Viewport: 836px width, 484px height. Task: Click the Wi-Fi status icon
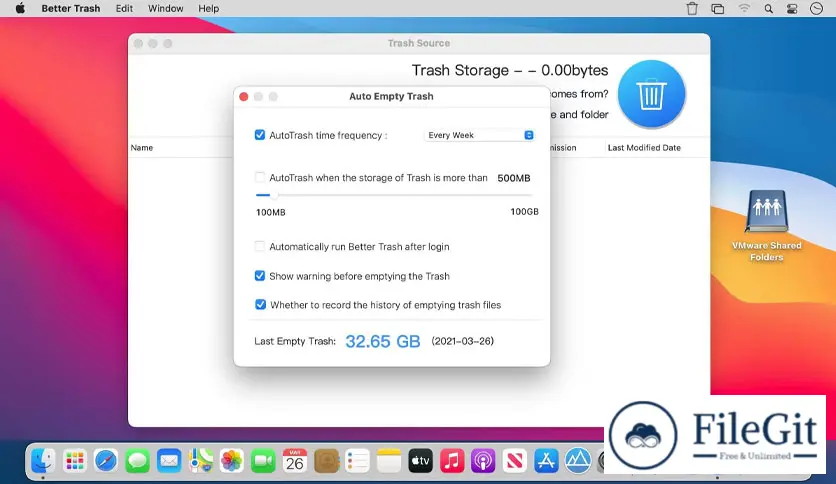tap(744, 9)
